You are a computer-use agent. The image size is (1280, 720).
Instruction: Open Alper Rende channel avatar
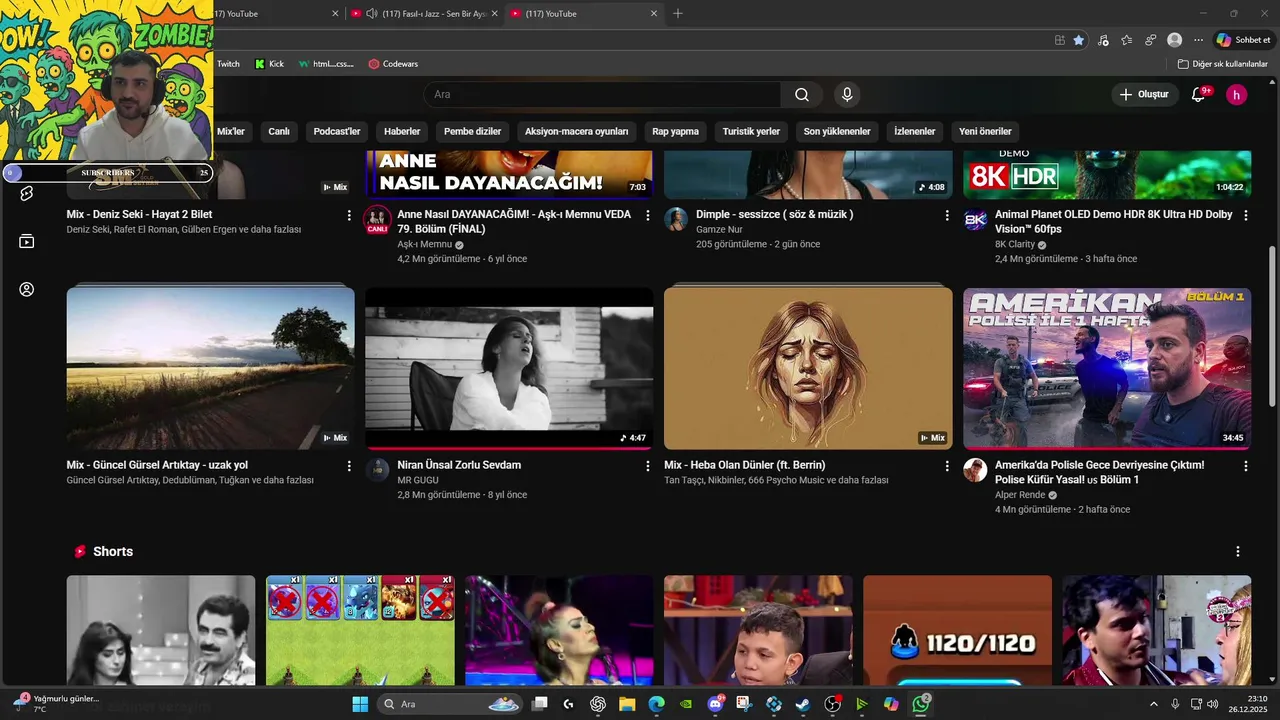[x=975, y=471]
